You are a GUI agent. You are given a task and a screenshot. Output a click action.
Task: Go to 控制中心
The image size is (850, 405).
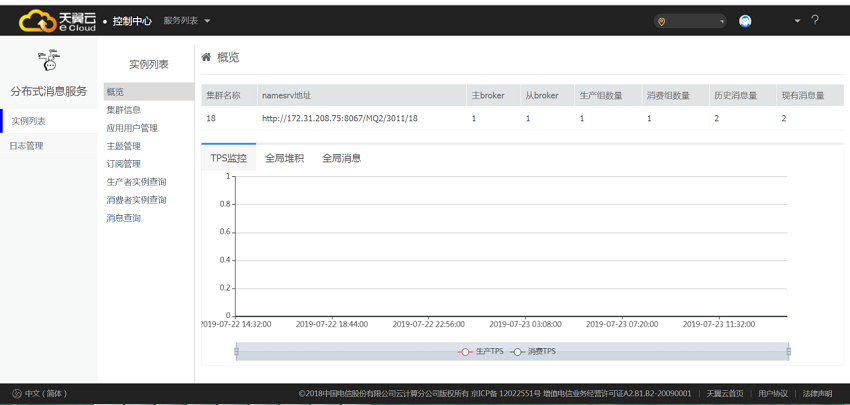point(132,21)
